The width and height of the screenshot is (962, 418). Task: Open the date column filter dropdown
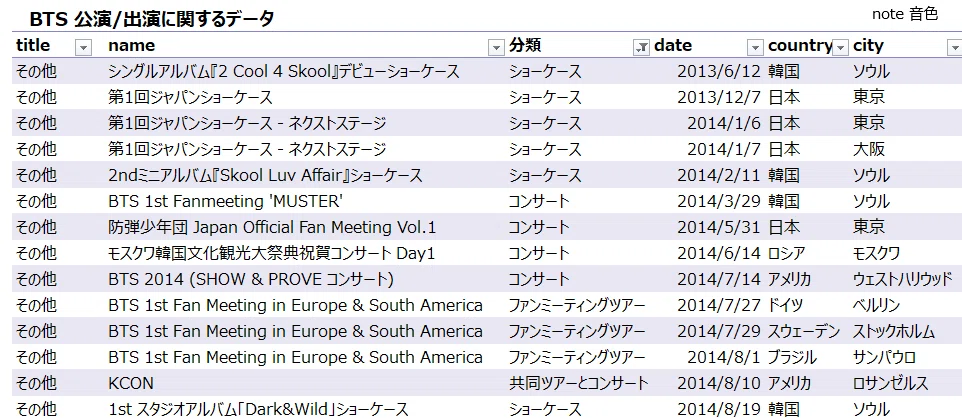[755, 47]
